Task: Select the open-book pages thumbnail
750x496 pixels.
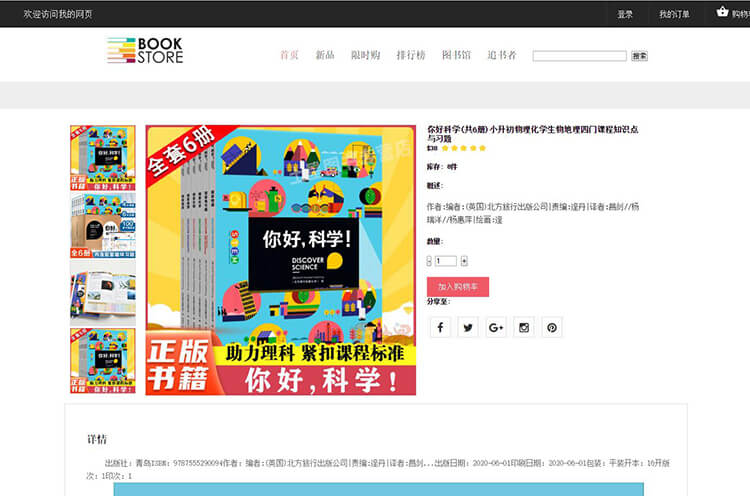Action: click(103, 292)
